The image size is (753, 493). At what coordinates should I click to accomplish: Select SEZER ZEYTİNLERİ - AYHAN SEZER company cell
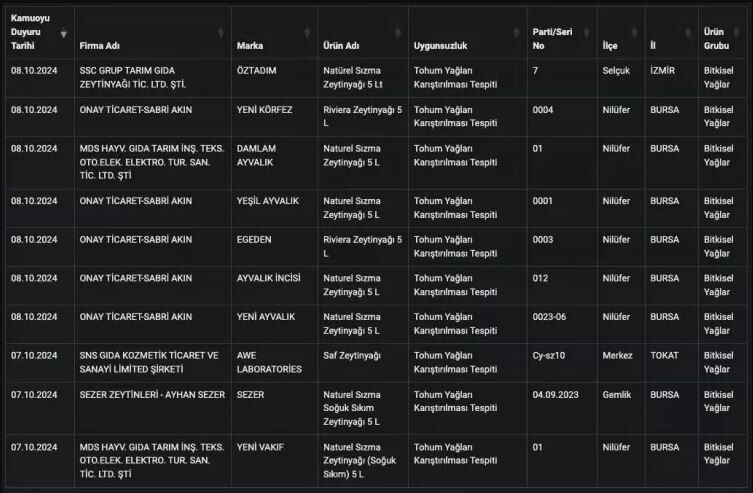(152, 394)
